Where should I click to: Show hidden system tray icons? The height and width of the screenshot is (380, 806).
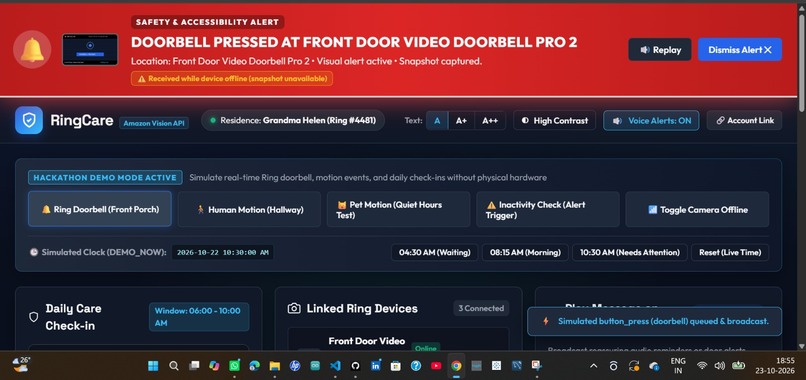click(594, 366)
